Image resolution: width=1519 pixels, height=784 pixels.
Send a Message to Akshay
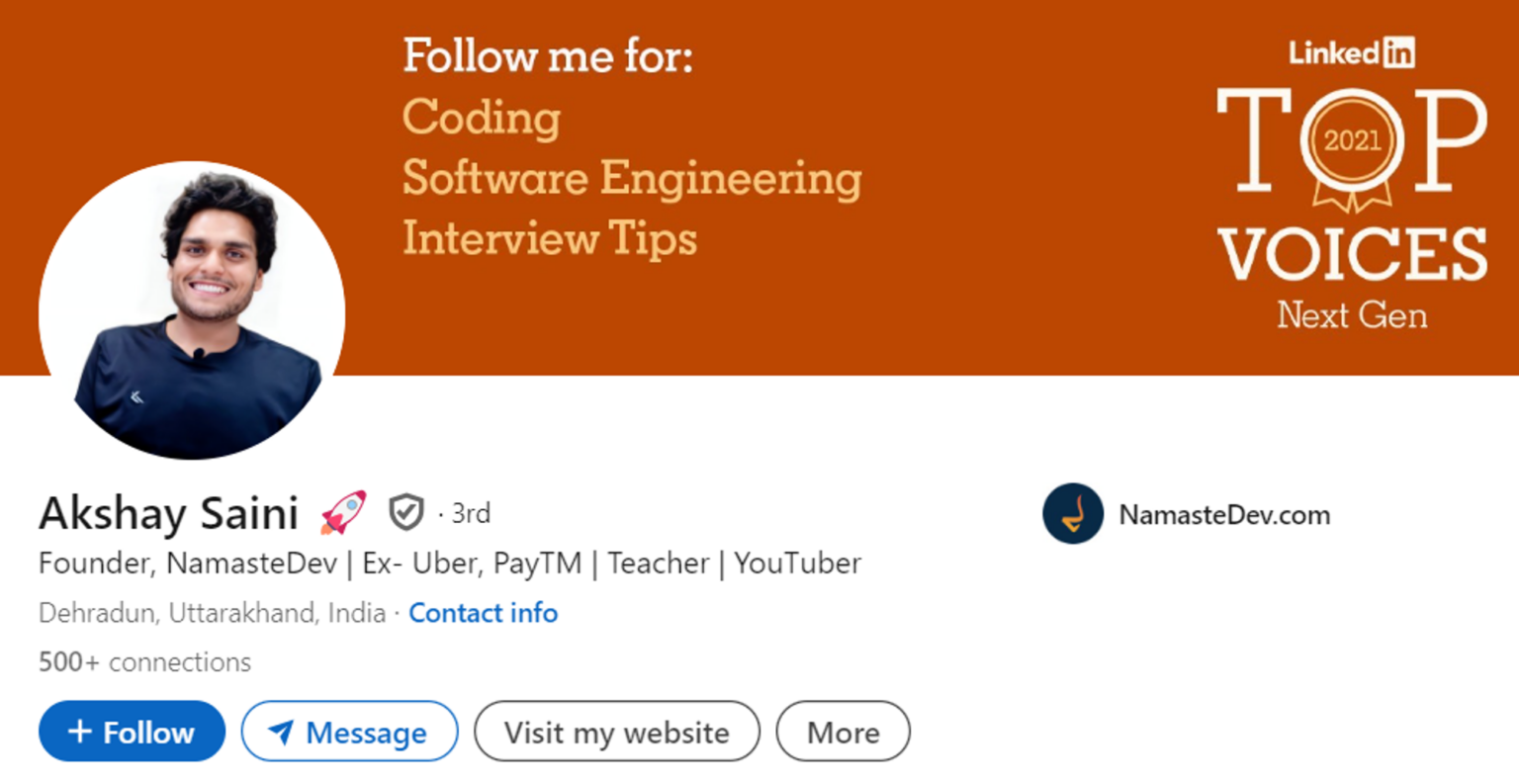(x=349, y=732)
